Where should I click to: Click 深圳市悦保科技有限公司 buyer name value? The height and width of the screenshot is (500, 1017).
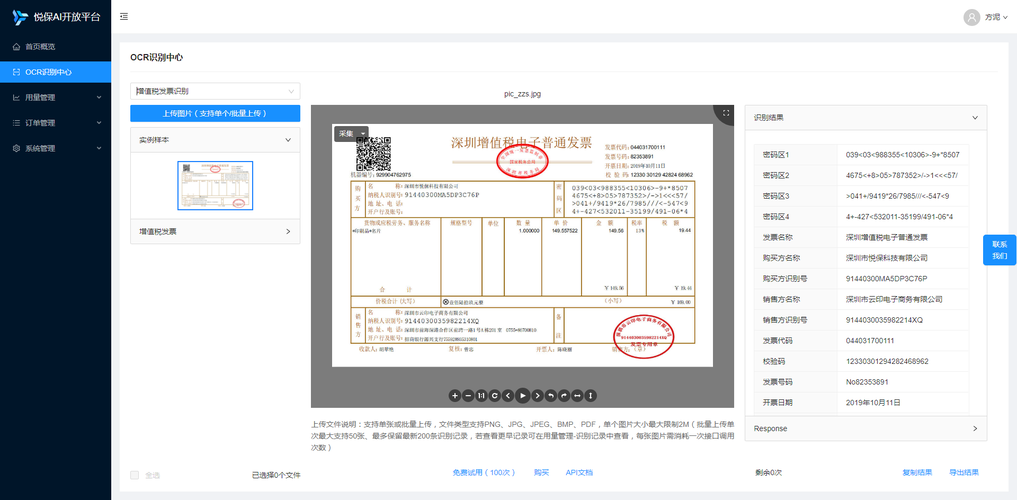click(887, 257)
